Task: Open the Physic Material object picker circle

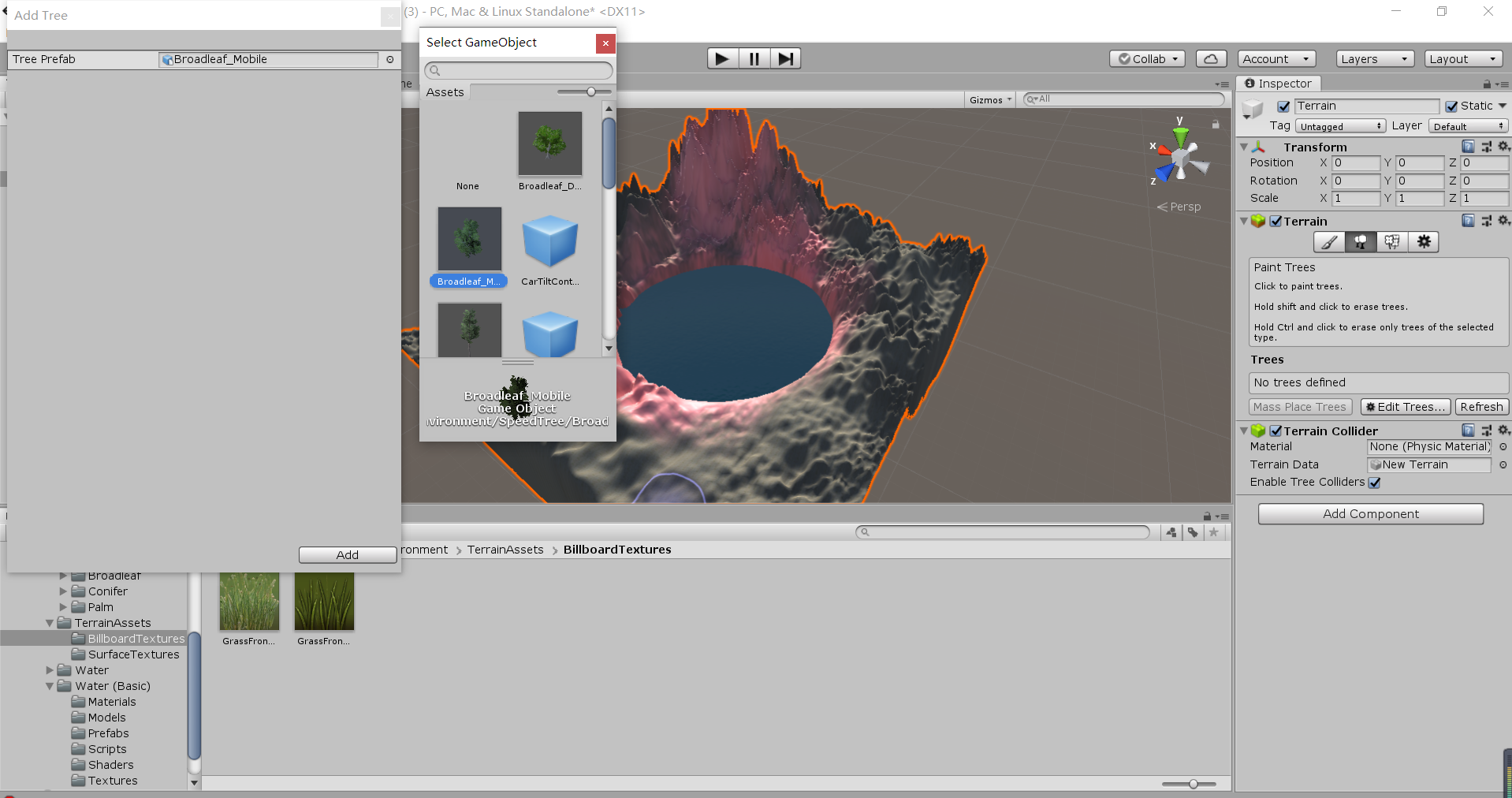Action: click(x=1503, y=446)
